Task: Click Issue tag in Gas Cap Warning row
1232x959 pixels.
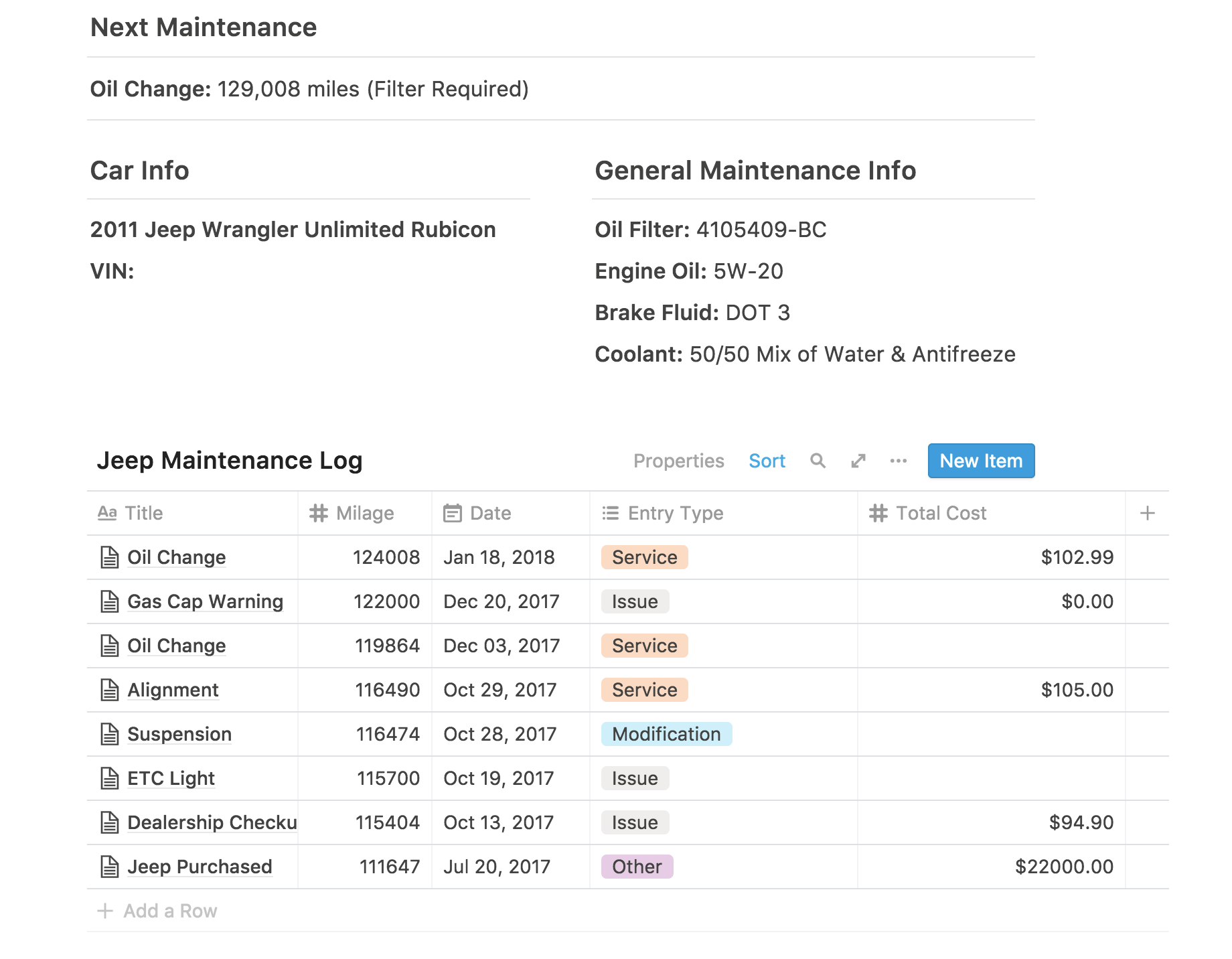Action: (635, 601)
